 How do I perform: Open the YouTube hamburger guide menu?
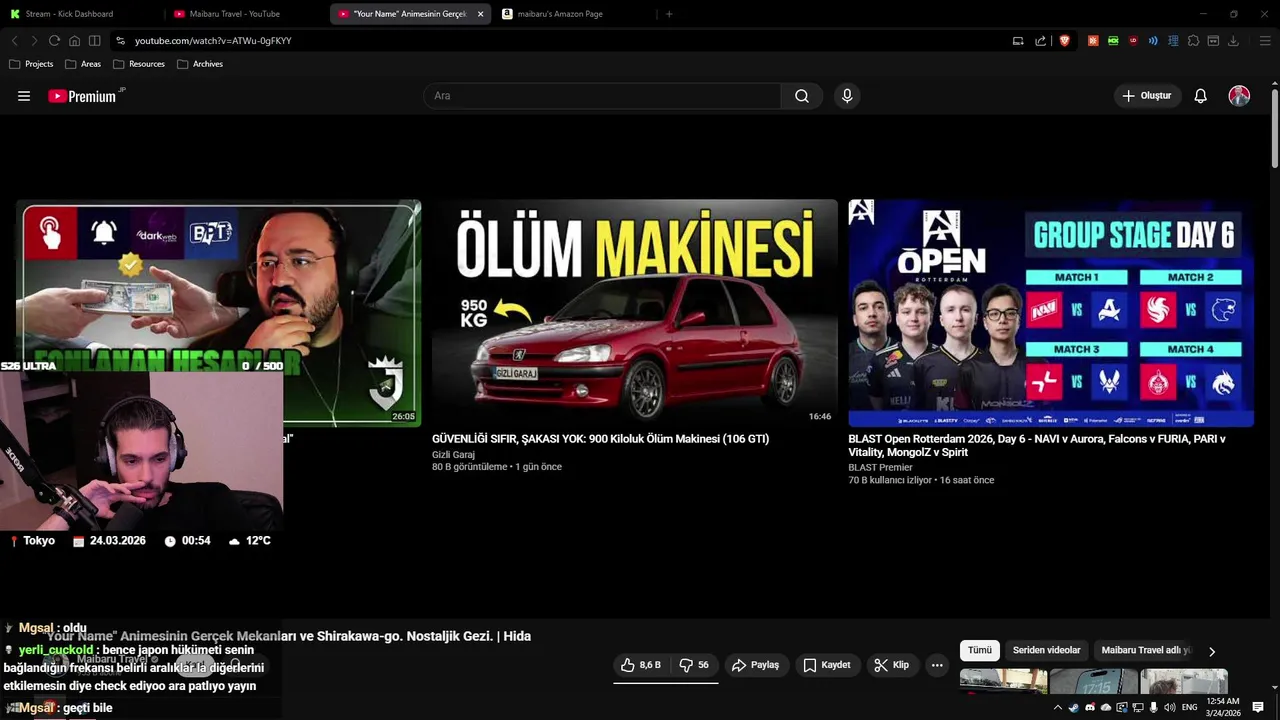(x=24, y=96)
